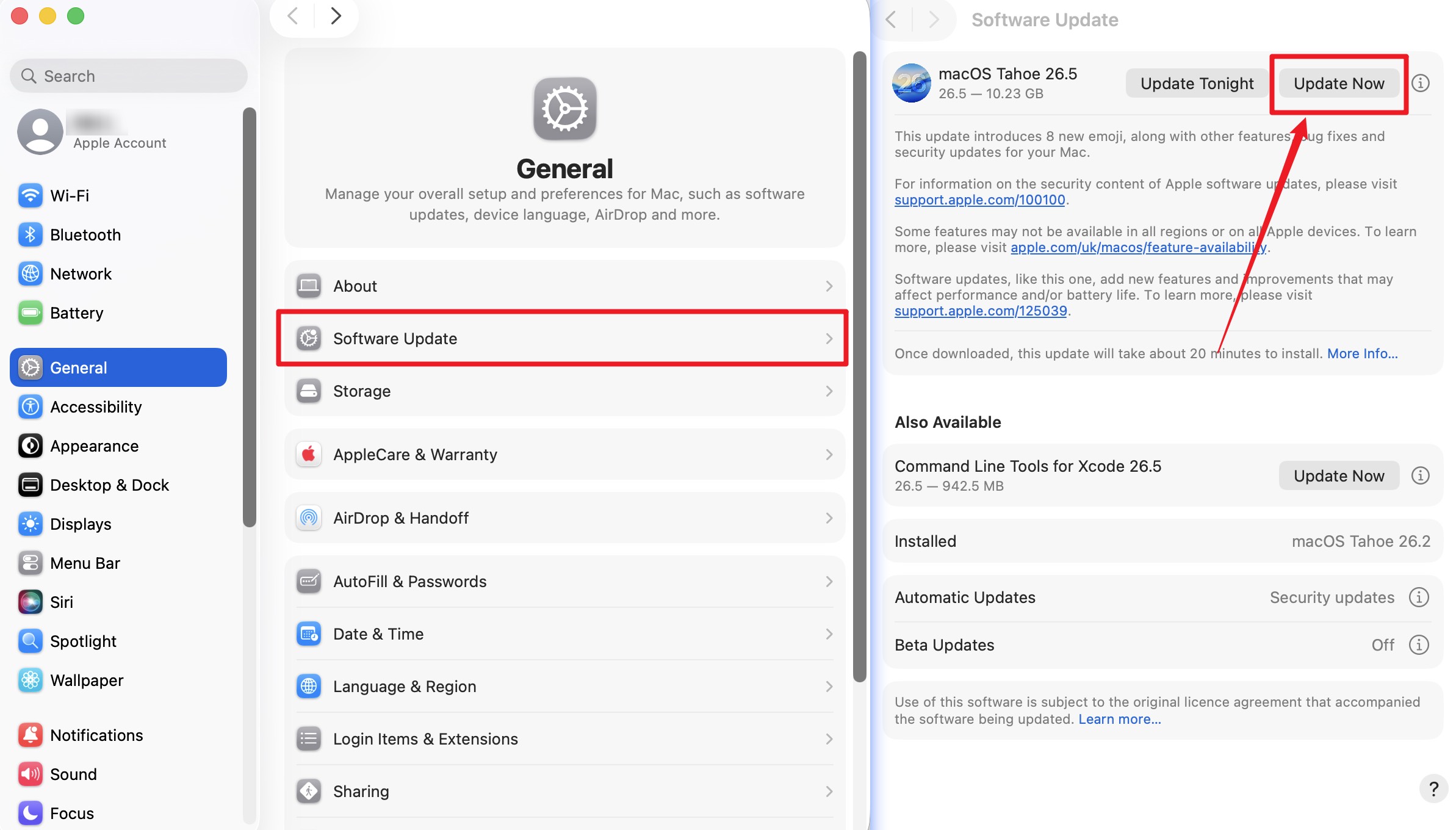Click the More Info… link
Viewport: 1456px width, 830px height.
click(1362, 353)
